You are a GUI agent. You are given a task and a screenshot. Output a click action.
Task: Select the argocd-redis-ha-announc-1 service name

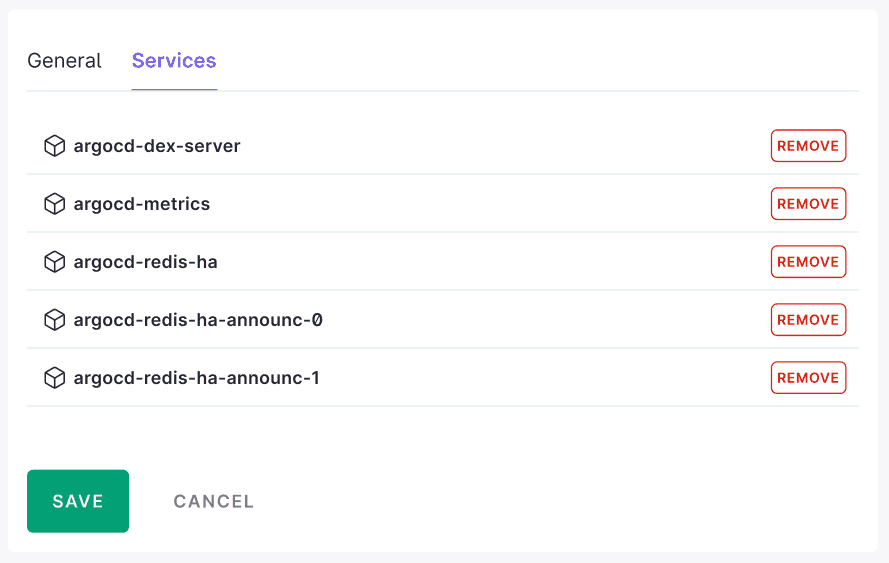[x=197, y=378]
